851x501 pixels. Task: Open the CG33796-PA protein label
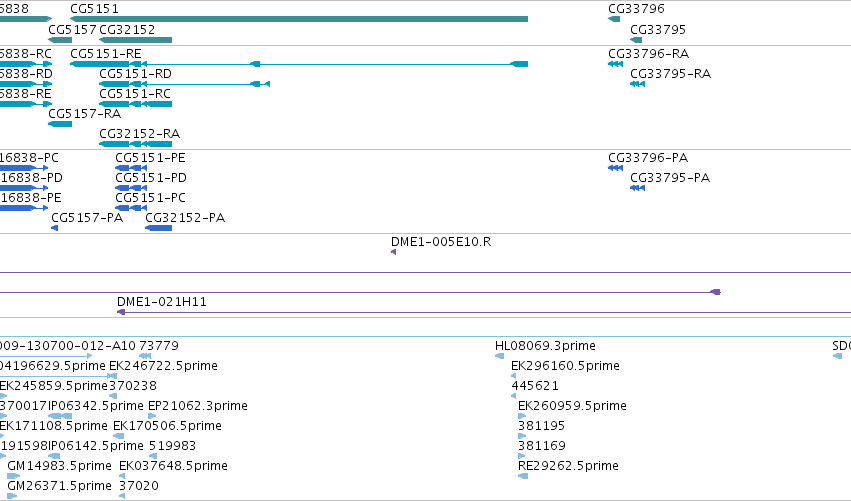point(648,158)
